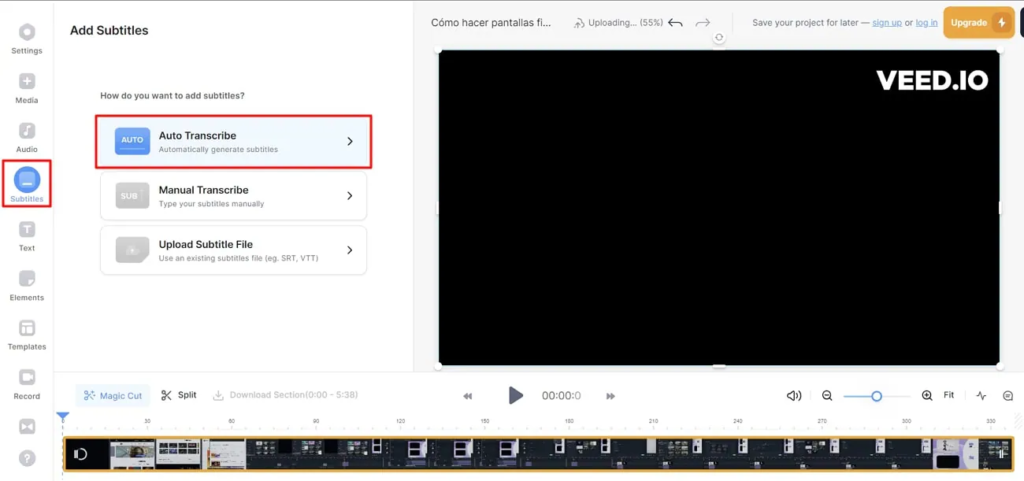Select the Magic Cut tool
Image resolution: width=1024 pixels, height=481 pixels.
click(113, 396)
